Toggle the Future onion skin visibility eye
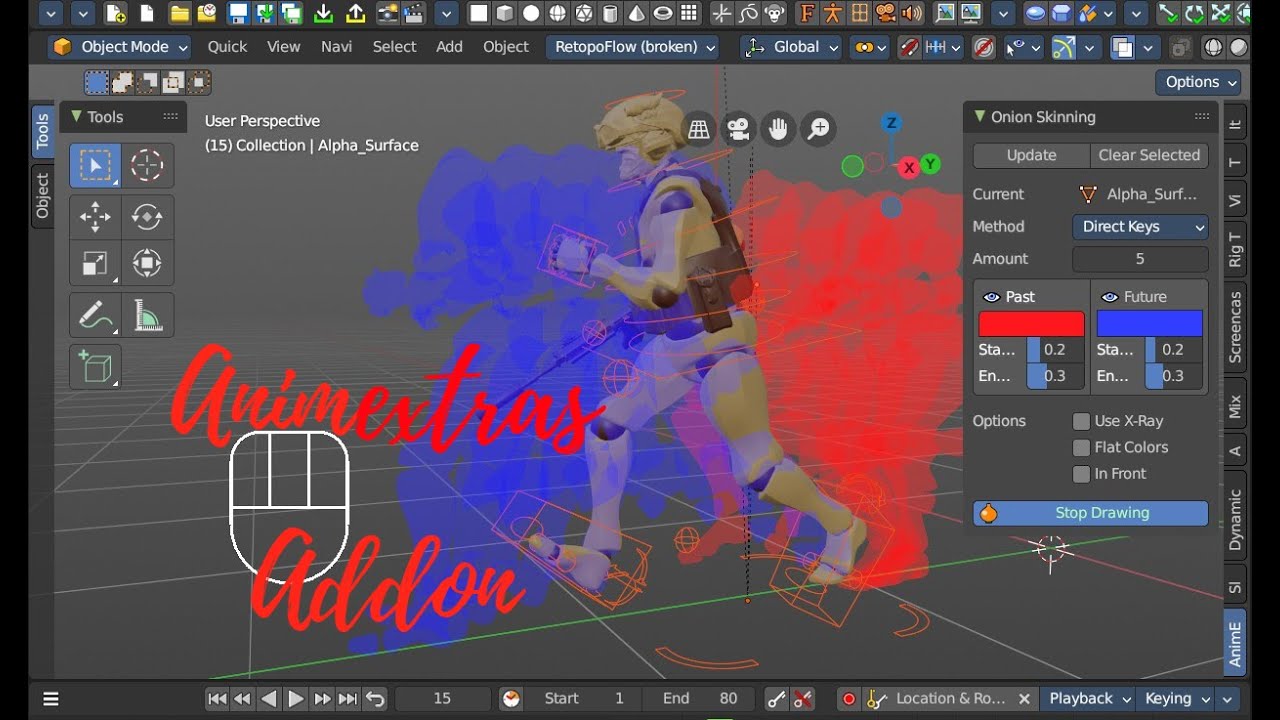The height and width of the screenshot is (720, 1280). [x=1109, y=297]
